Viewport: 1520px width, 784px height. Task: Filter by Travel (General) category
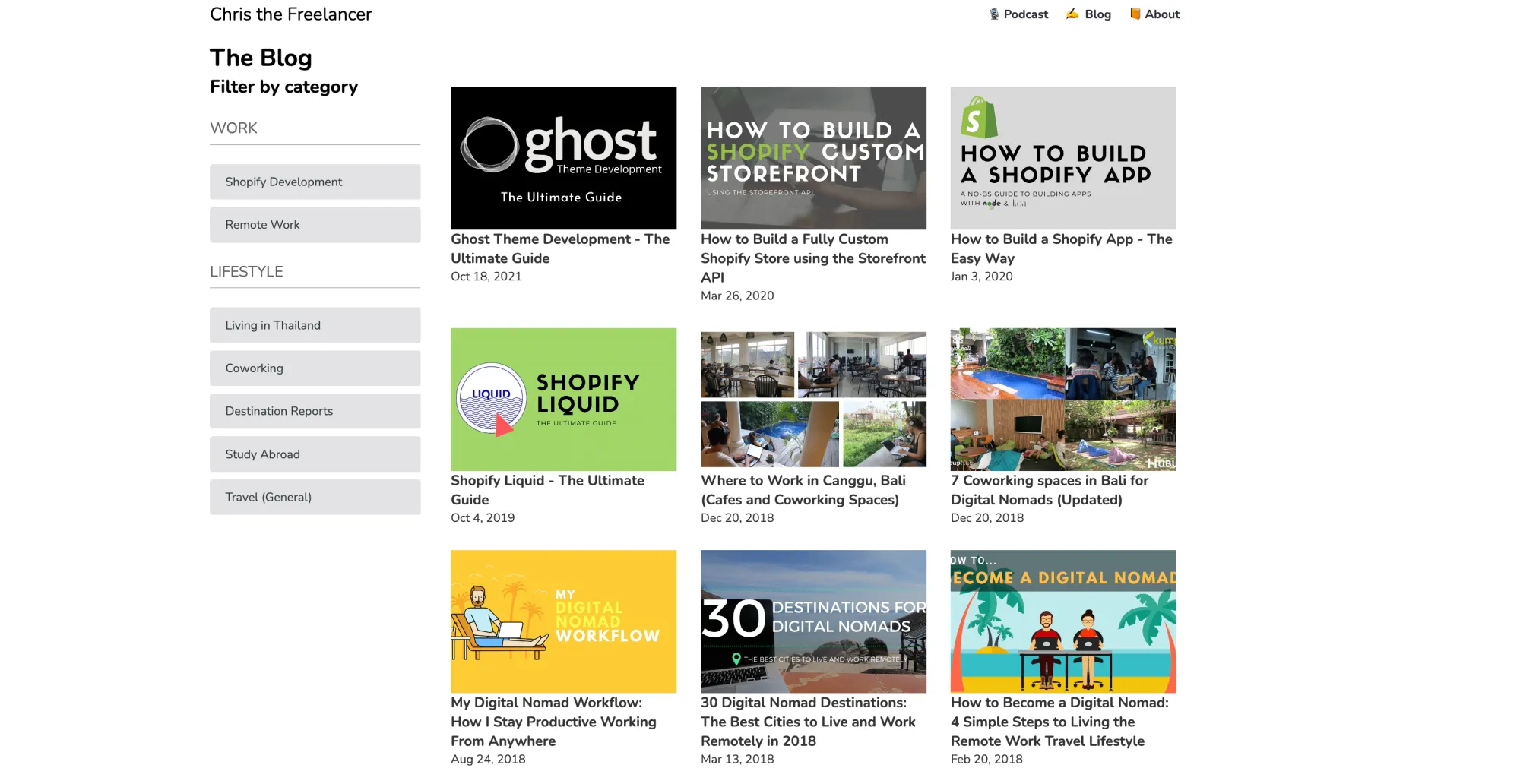tap(315, 497)
